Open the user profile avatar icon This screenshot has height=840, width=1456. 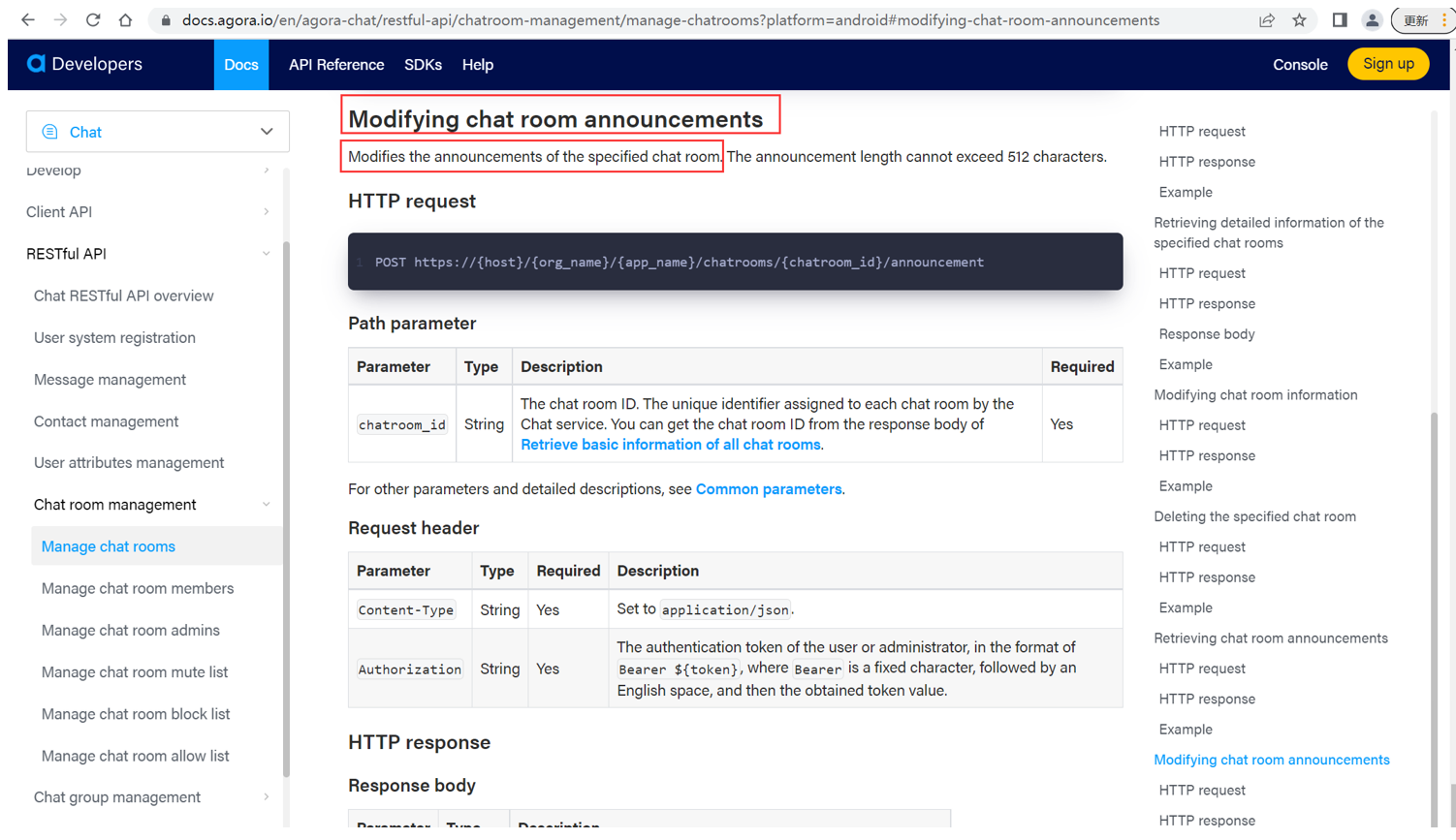point(1372,19)
